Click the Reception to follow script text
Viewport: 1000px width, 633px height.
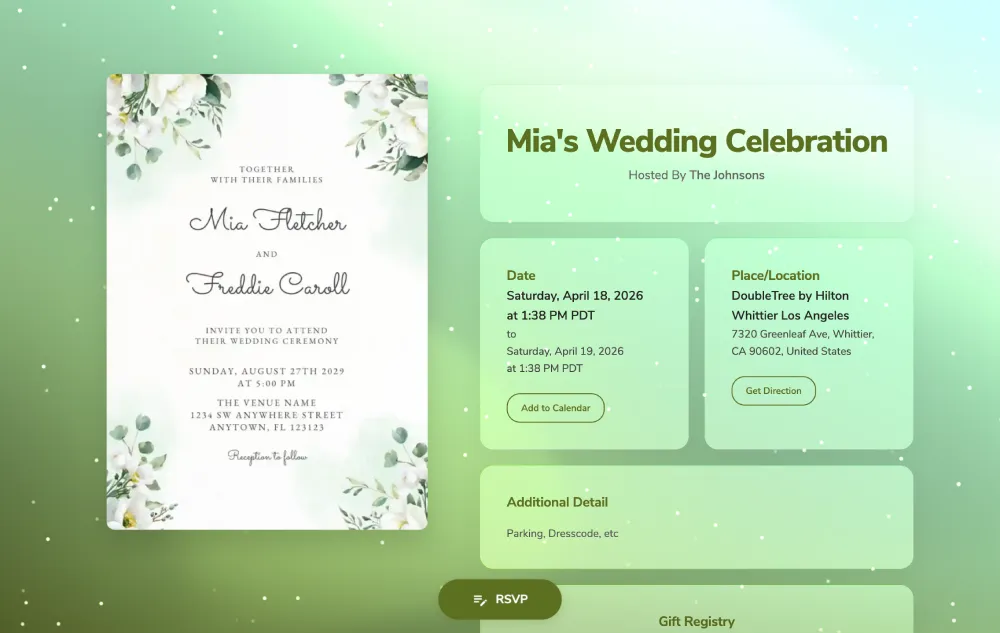pos(267,456)
